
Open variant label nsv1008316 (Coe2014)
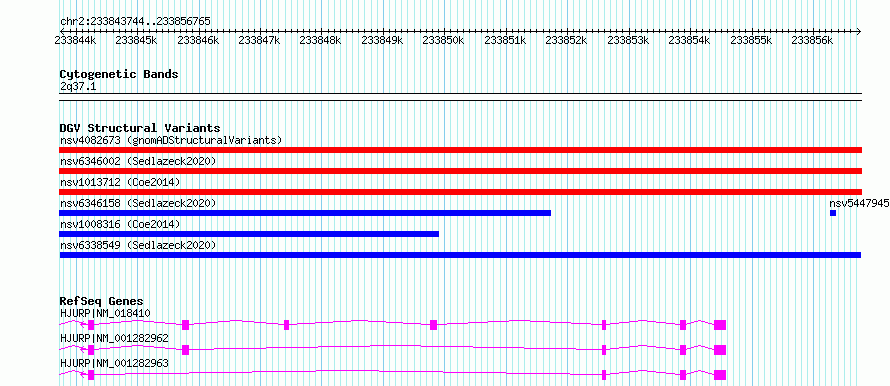pyautogui.click(x=120, y=224)
